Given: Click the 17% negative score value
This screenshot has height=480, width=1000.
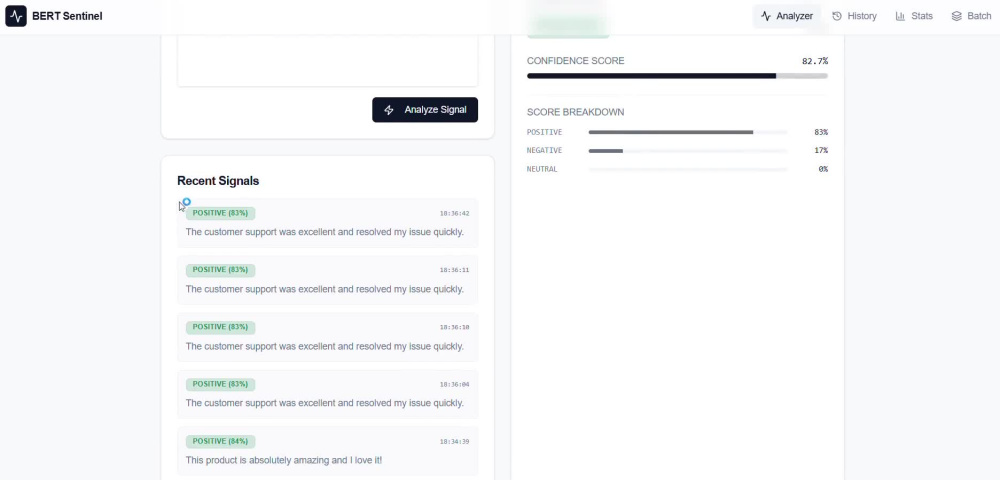Looking at the screenshot, I should pyautogui.click(x=821, y=151).
